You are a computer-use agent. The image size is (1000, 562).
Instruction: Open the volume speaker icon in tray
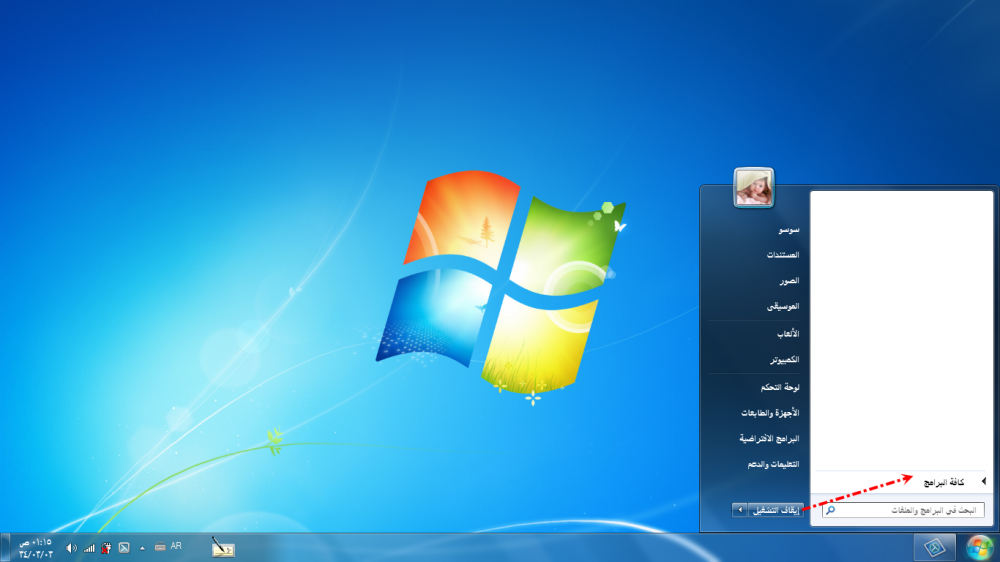click(x=71, y=548)
